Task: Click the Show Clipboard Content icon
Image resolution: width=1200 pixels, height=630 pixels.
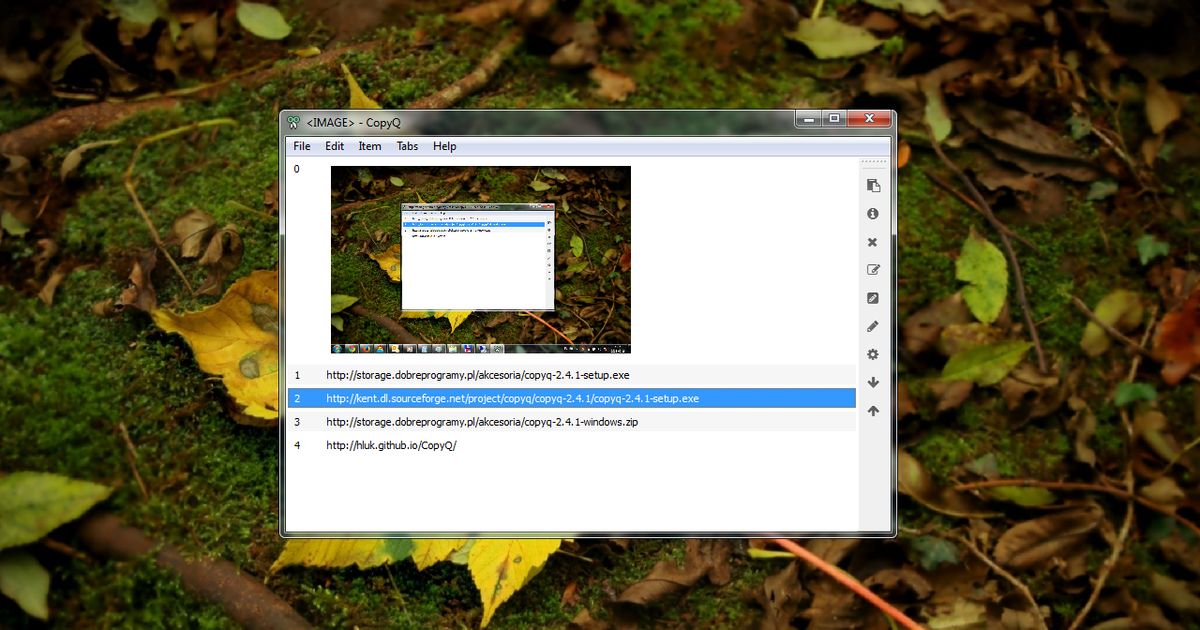Action: point(873,185)
